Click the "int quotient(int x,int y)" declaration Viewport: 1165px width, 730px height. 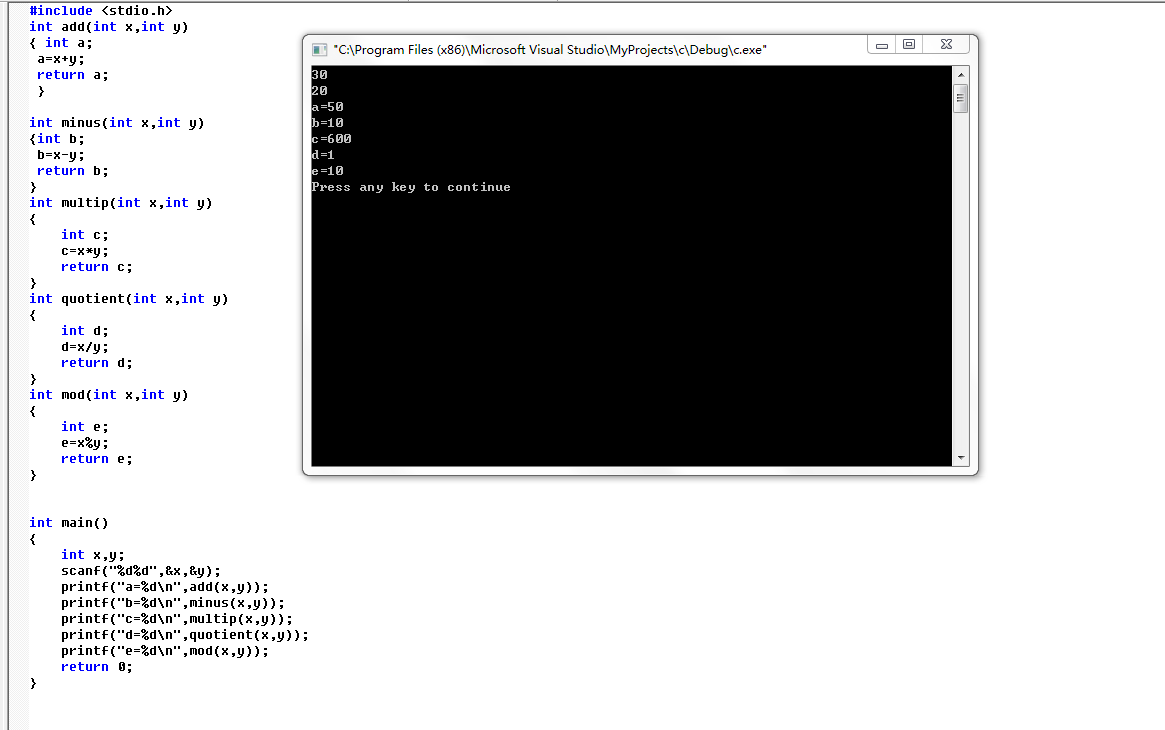coord(129,299)
